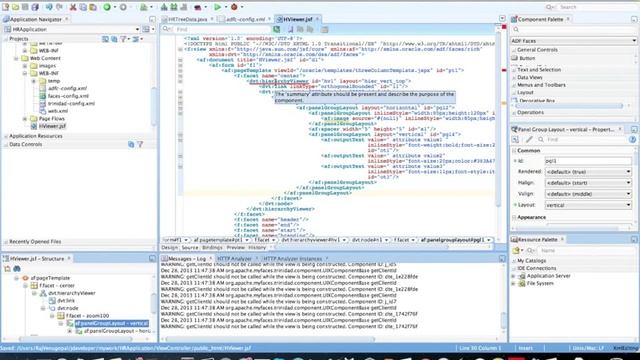Click the Id field showing pgl3
This screenshot has height=360, width=640.
click(x=588, y=161)
